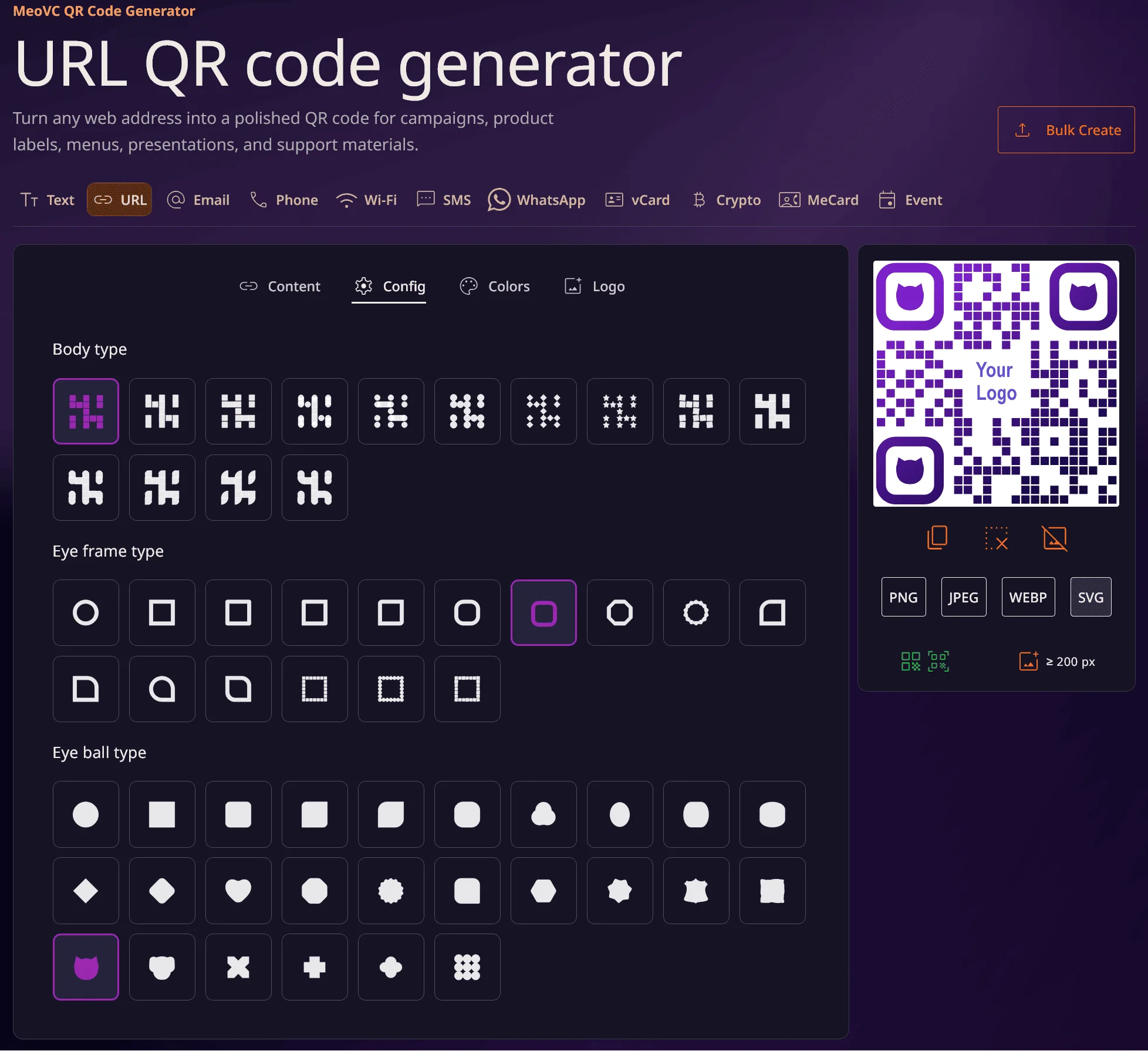The height and width of the screenshot is (1051, 1148).
Task: Select the URL QR code type
Action: tap(120, 200)
